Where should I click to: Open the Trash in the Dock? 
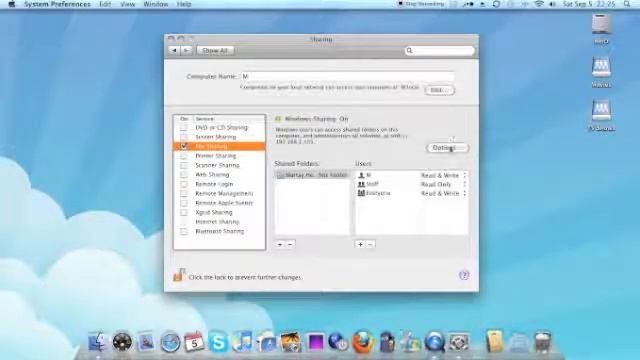[543, 342]
